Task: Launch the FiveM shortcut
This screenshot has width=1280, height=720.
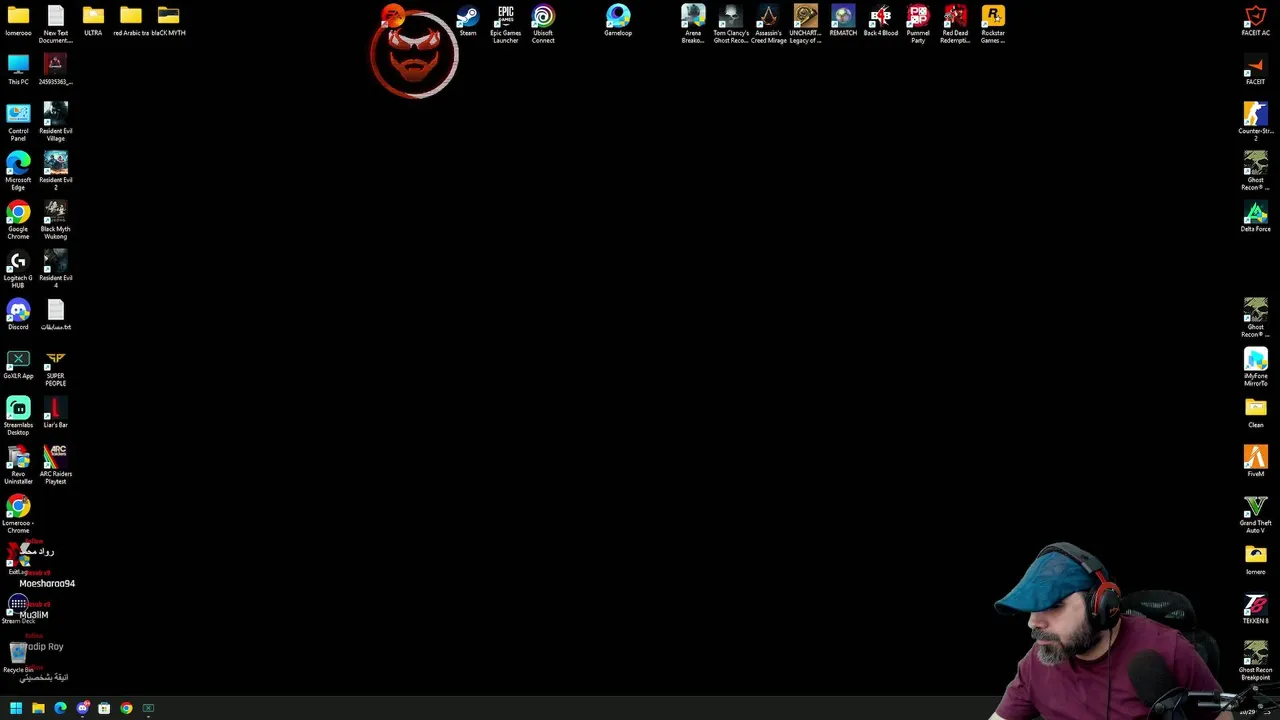Action: [1256, 462]
